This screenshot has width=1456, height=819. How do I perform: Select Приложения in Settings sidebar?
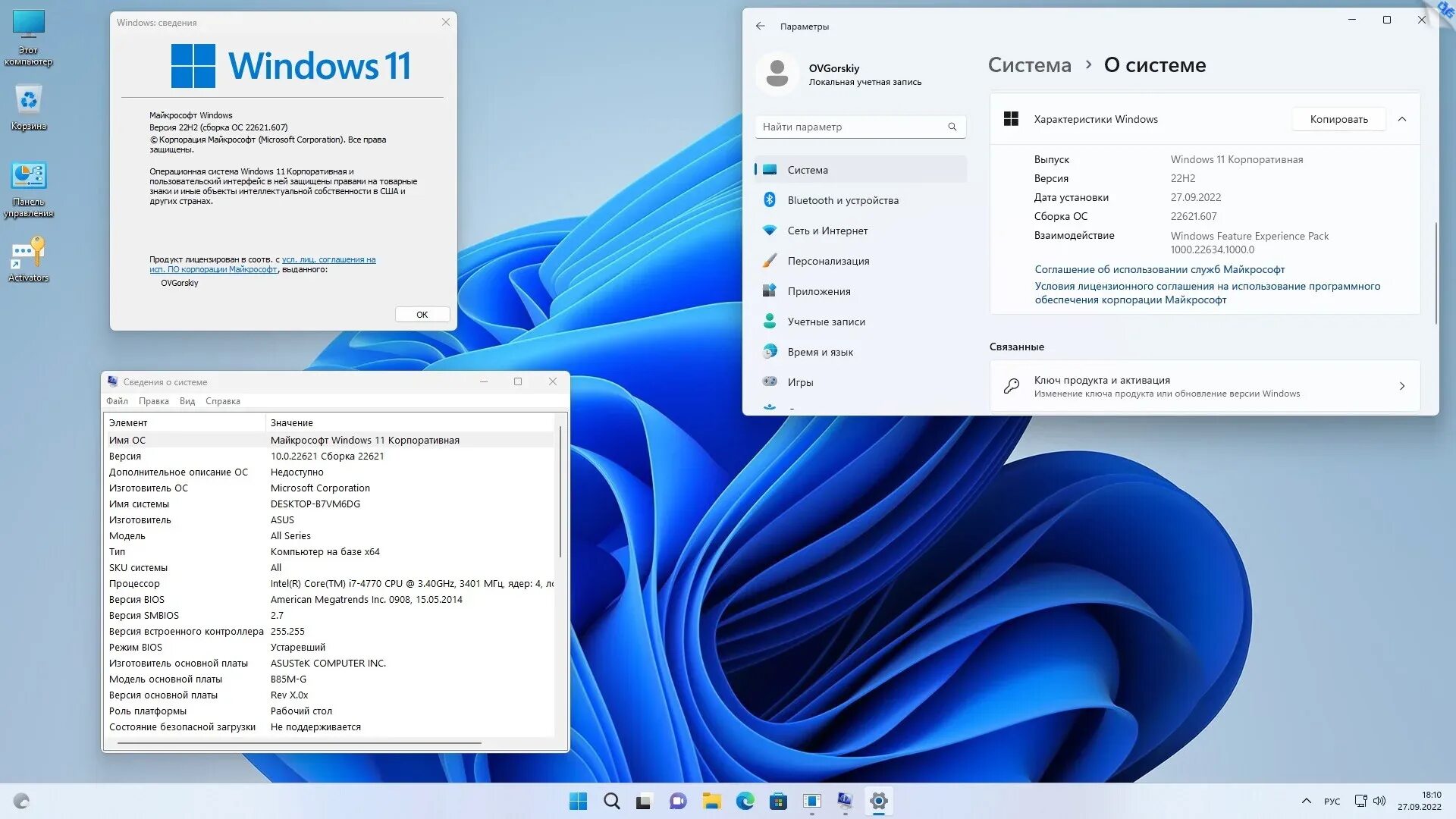pyautogui.click(x=861, y=291)
